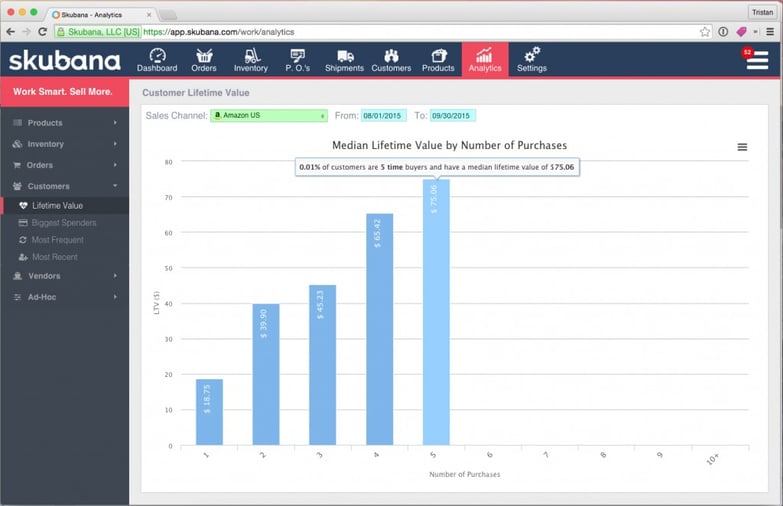Viewport: 783px width, 506px height.
Task: Open the chart export menu icon
Action: tap(743, 147)
